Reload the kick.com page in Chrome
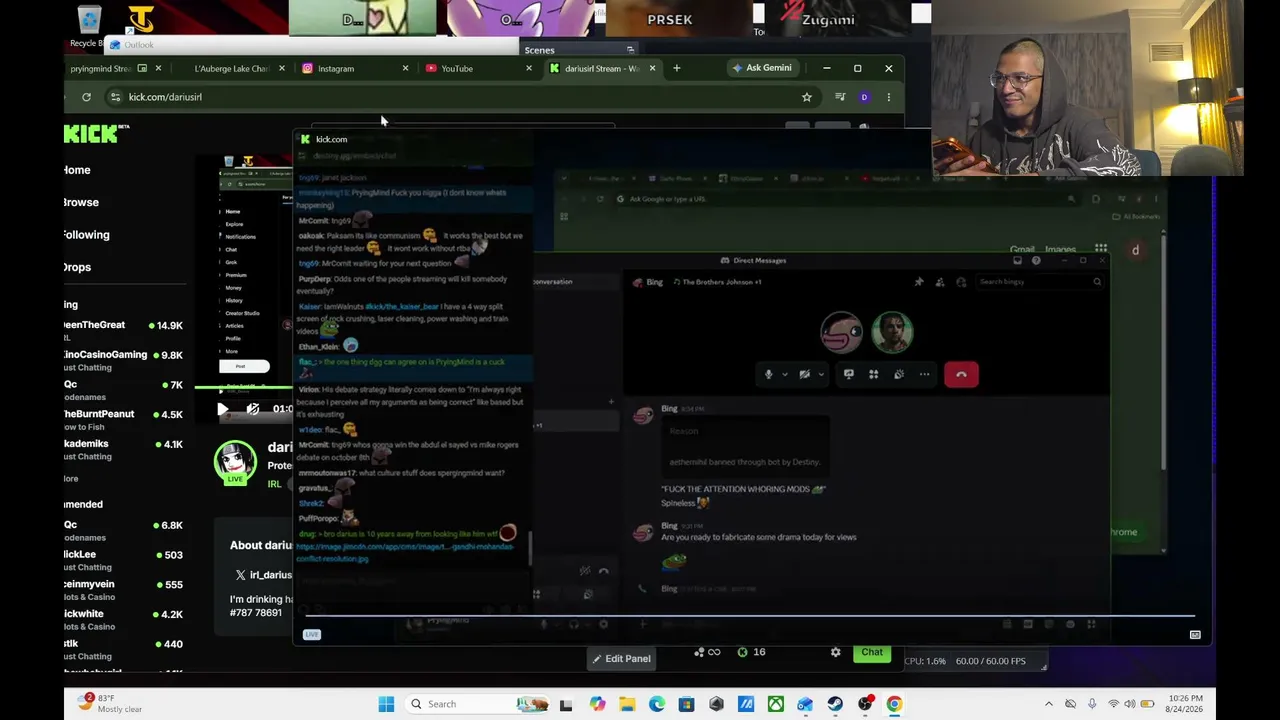The image size is (1280, 720). [86, 97]
